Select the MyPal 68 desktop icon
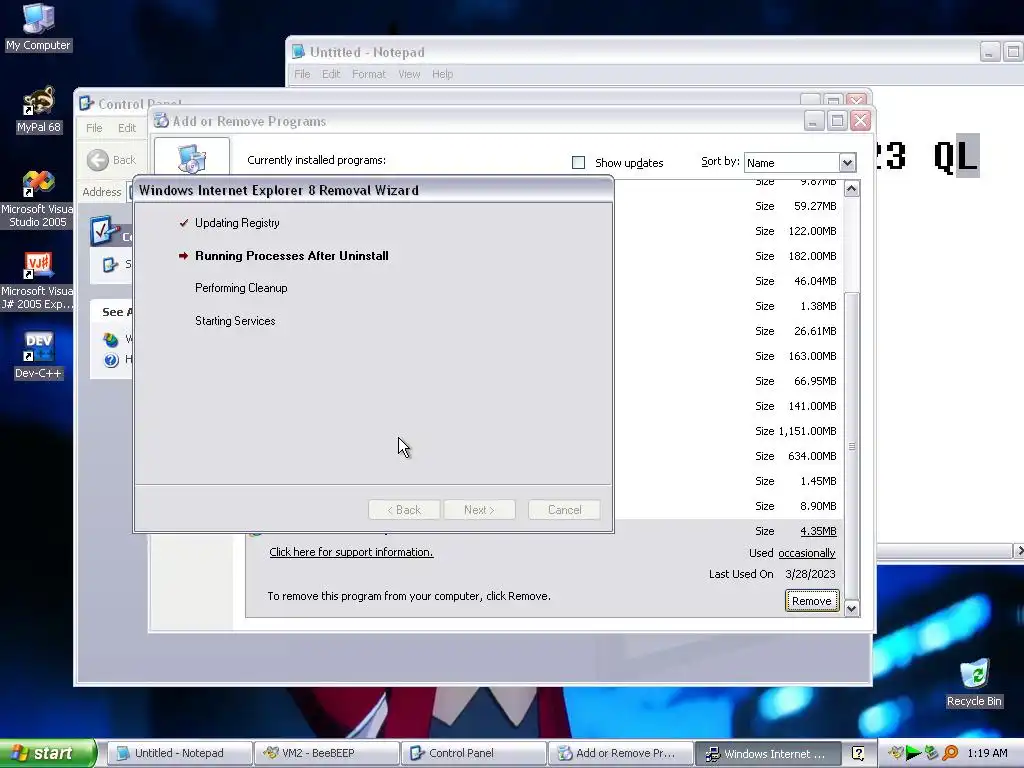 click(38, 109)
